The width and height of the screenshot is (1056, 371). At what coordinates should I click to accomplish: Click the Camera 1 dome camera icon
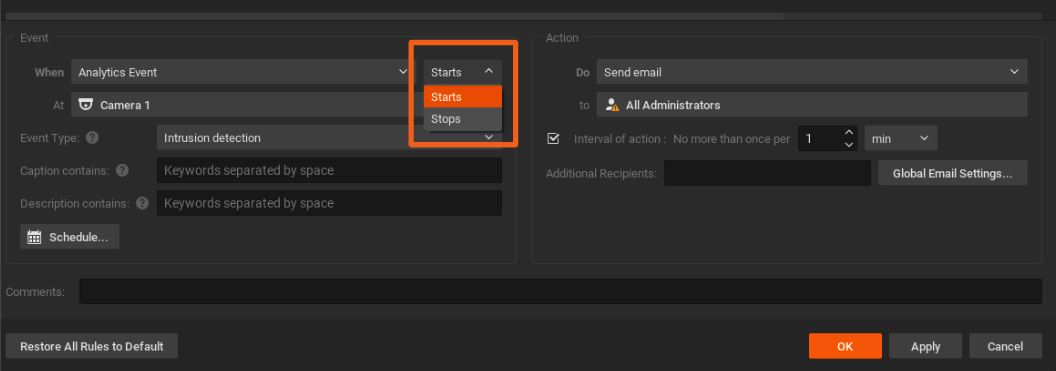(x=86, y=105)
